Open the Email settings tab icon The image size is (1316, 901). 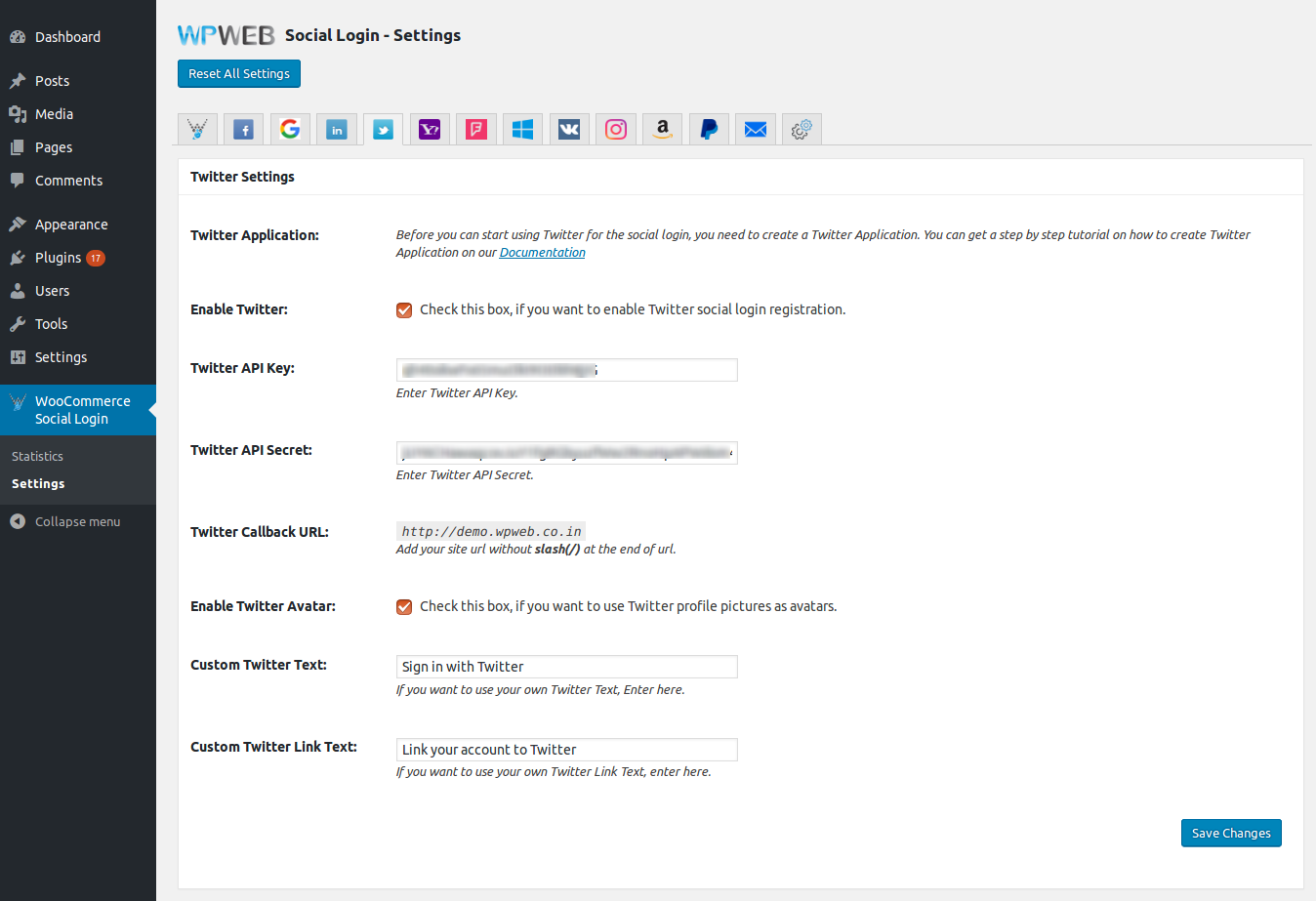[x=756, y=130]
